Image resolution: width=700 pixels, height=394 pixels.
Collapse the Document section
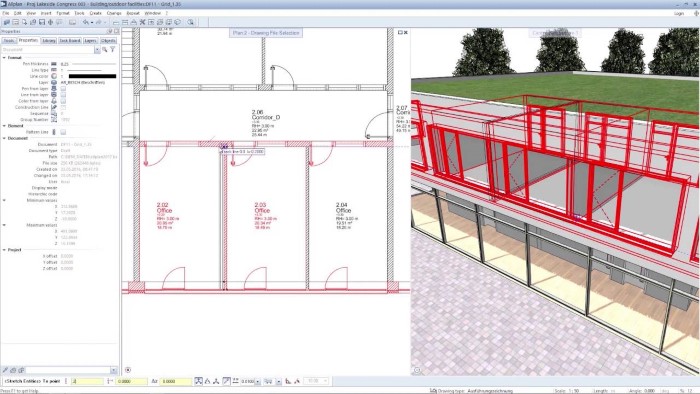coord(4,139)
